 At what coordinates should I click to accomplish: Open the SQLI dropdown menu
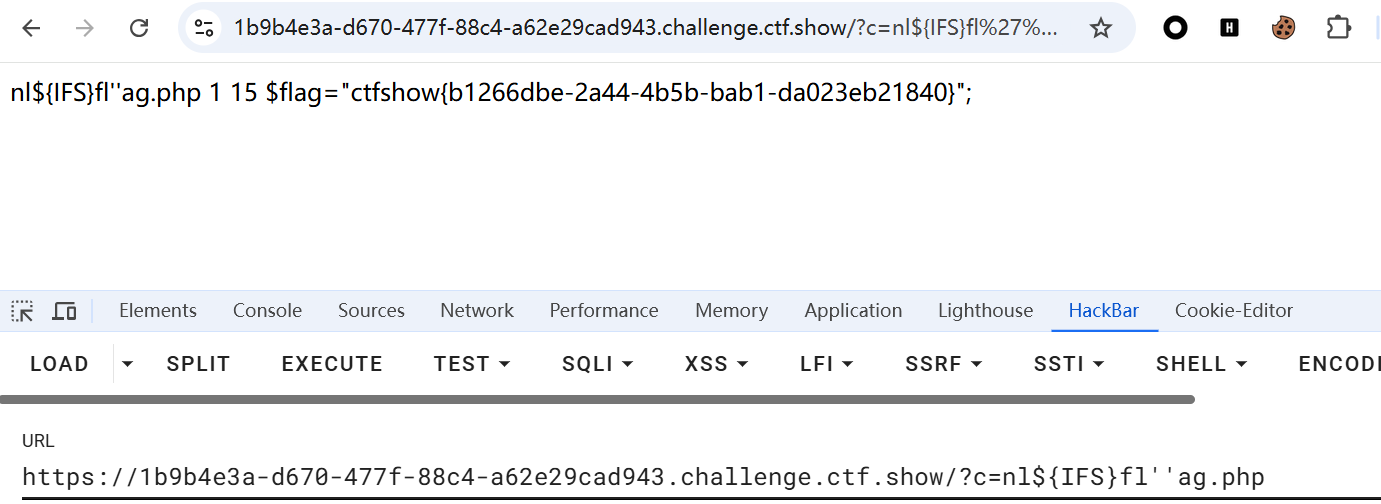597,364
